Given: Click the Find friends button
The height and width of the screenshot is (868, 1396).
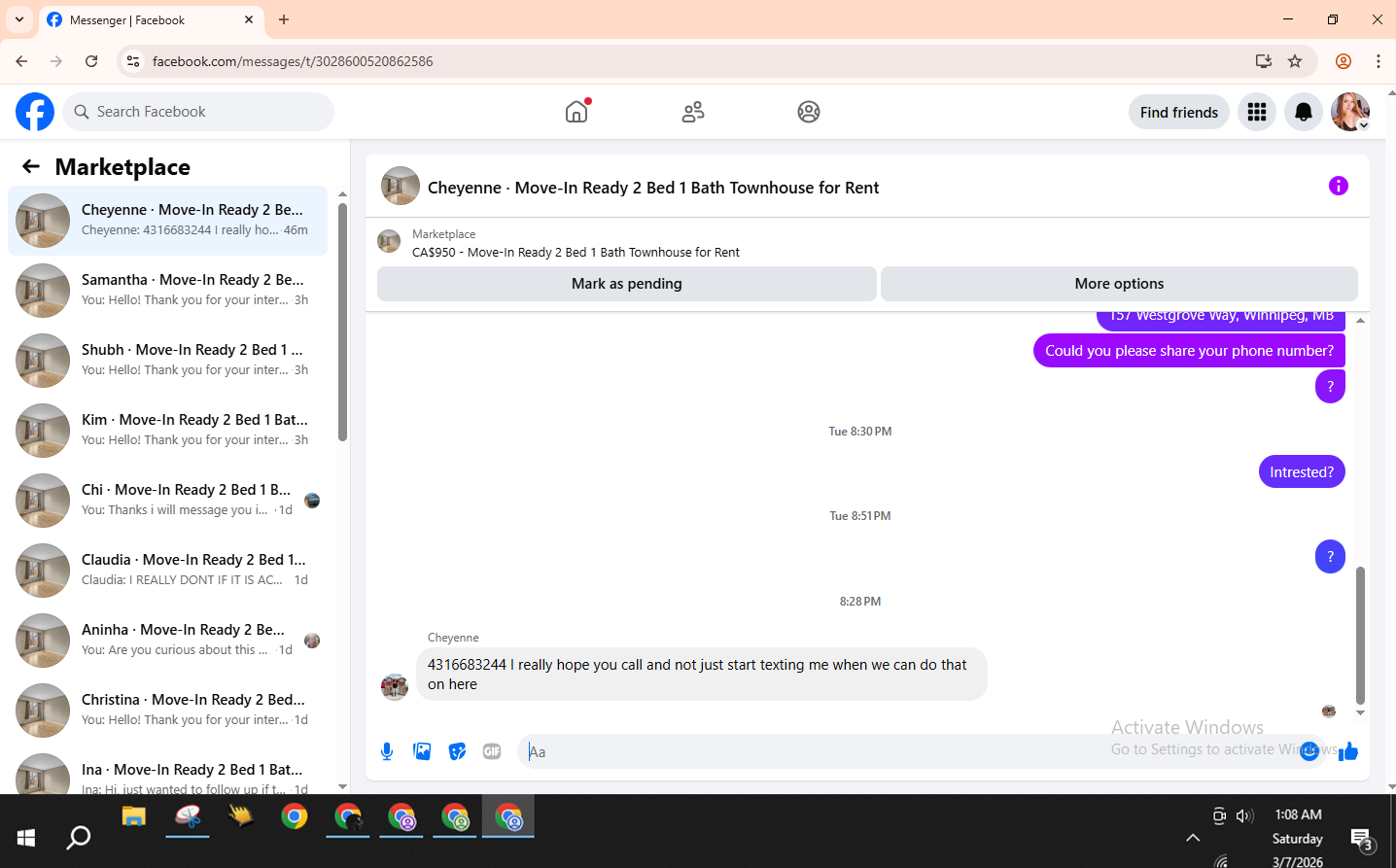Looking at the screenshot, I should pos(1179,112).
